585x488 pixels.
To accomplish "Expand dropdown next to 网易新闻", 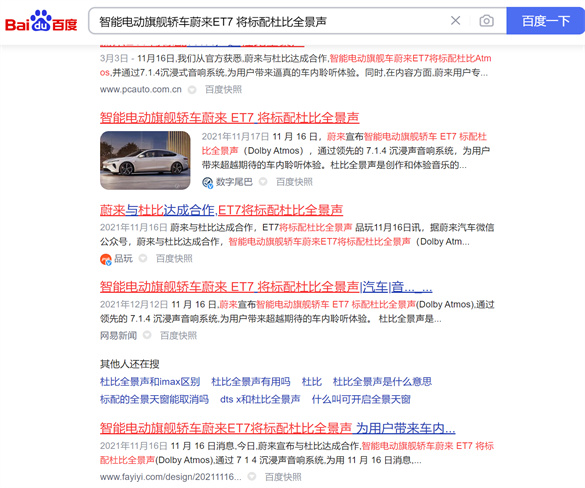I will tap(147, 335).
